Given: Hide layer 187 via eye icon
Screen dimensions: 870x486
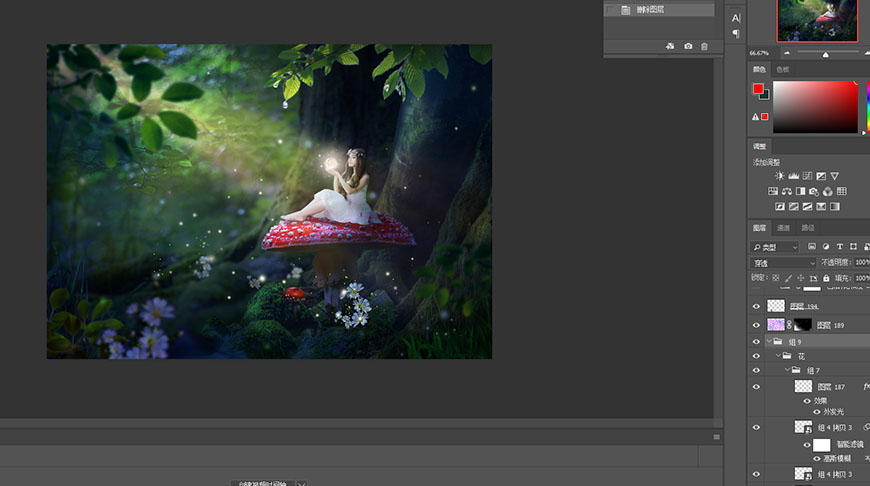Looking at the screenshot, I should point(756,387).
